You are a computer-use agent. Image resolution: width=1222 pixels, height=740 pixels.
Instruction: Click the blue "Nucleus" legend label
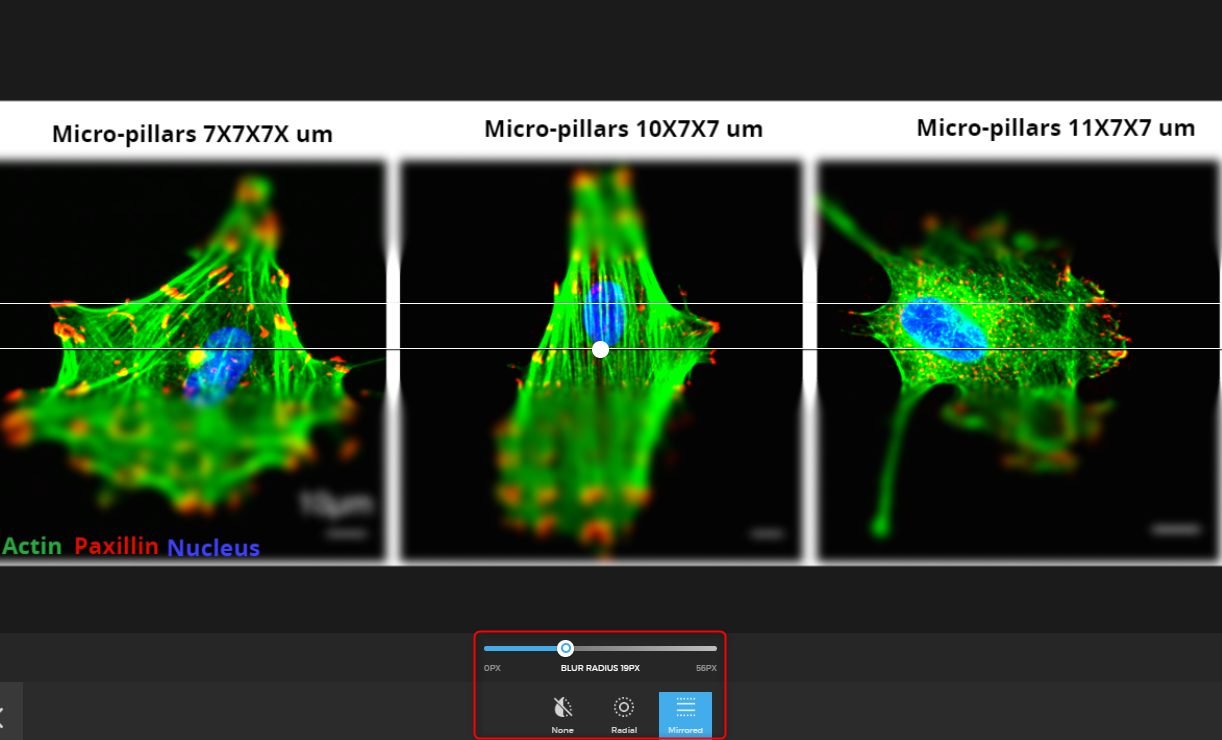pos(213,548)
